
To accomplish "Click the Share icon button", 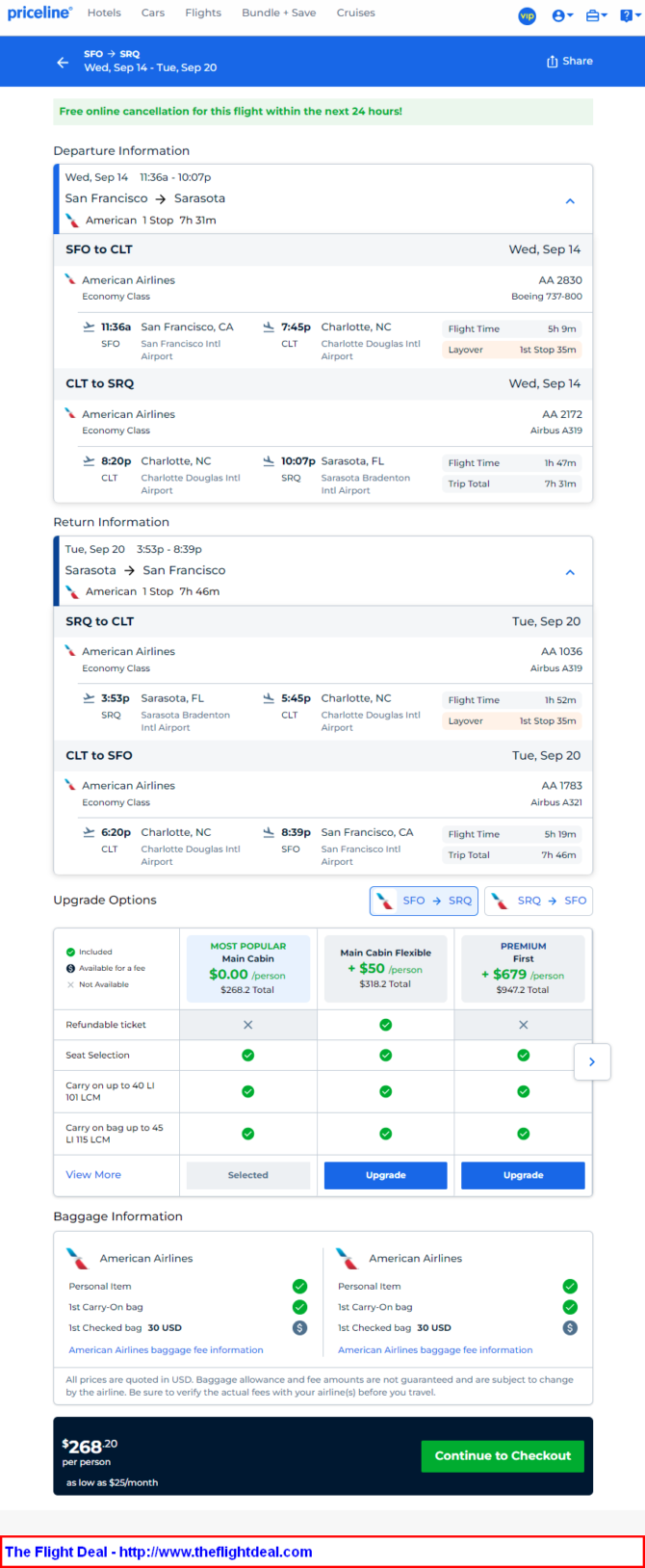I will [x=570, y=61].
